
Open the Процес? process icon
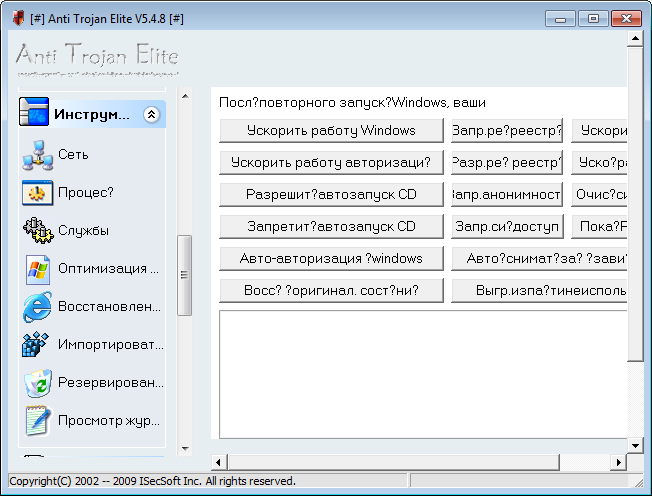coord(37,193)
